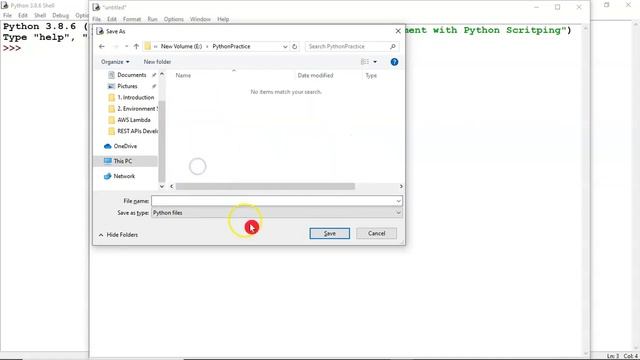Open the Options menu in editor window
640x360 pixels.
[x=173, y=19]
